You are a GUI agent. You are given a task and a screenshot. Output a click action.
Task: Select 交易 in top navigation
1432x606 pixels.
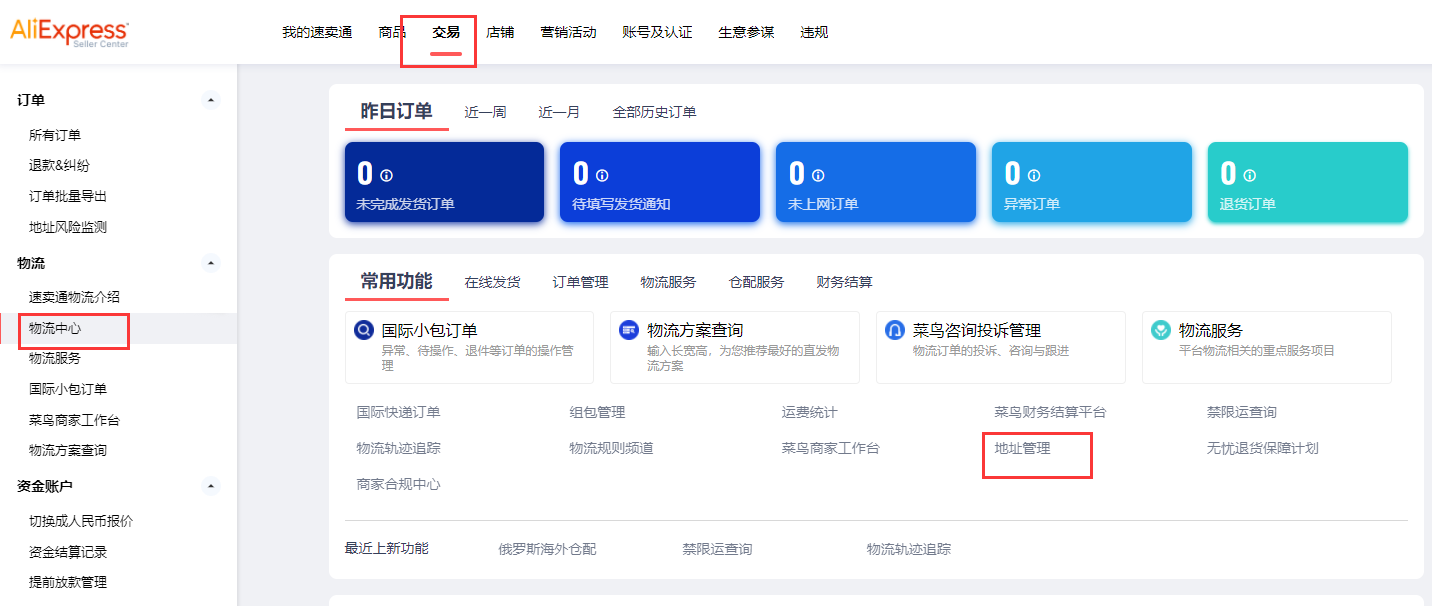click(x=446, y=32)
